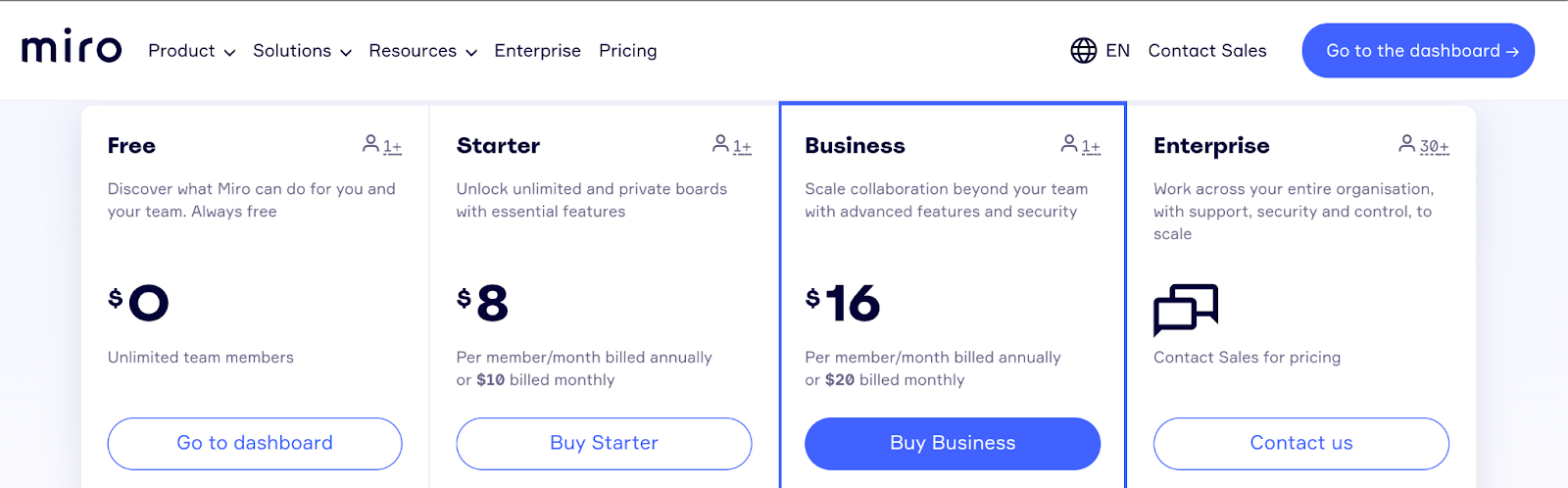Screen dimensions: 1568x488
Task: Click the globe language icon
Action: point(1083,51)
